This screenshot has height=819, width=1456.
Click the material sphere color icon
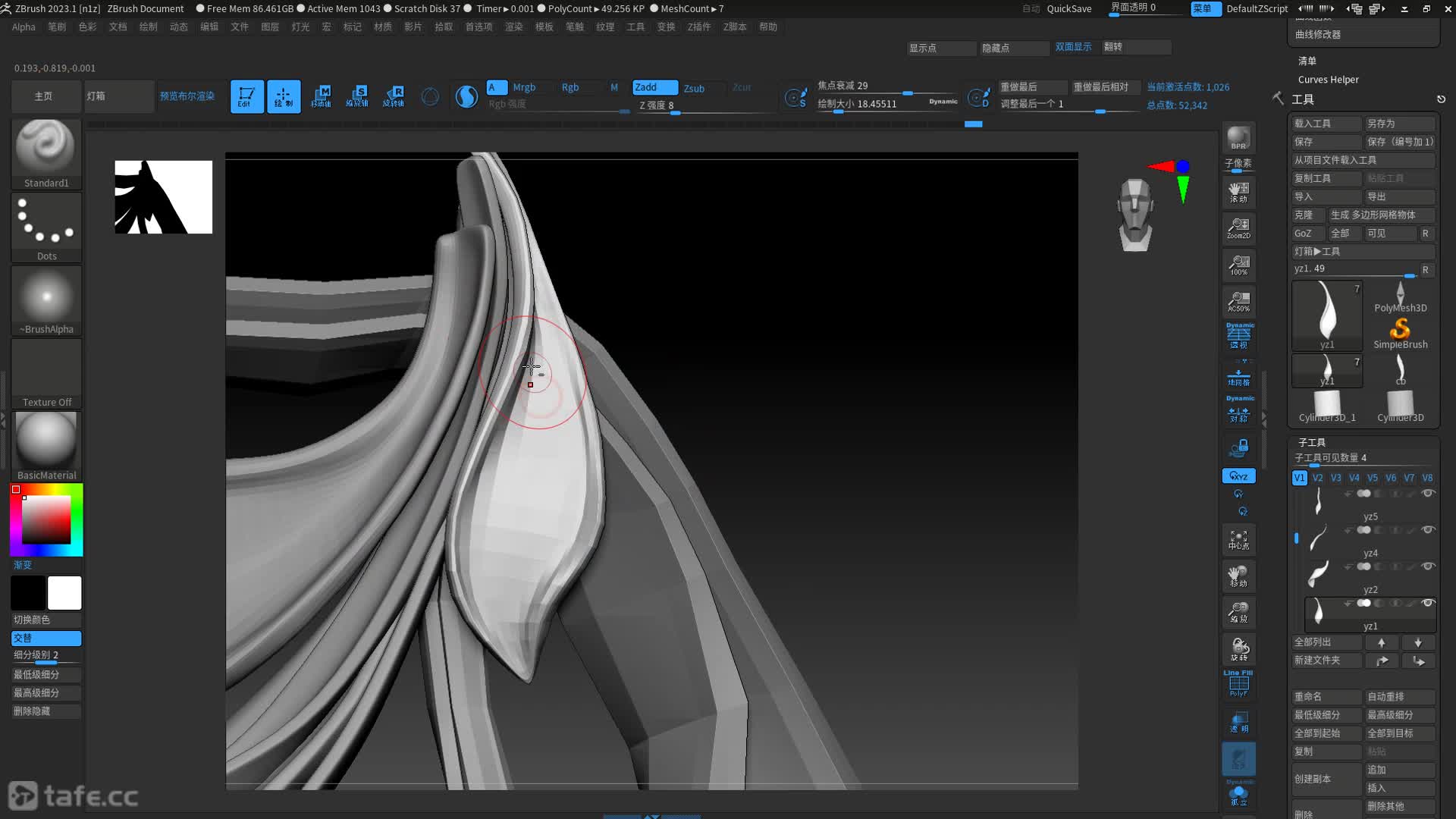click(466, 96)
